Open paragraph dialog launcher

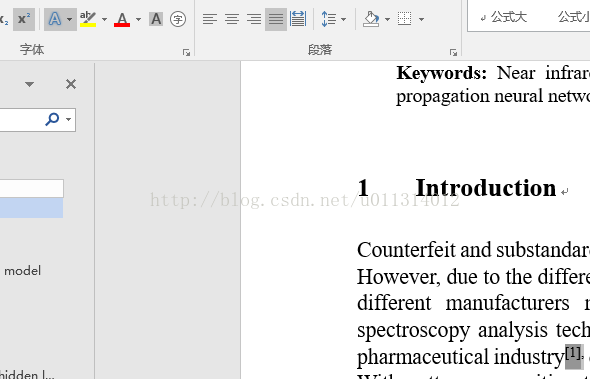pos(453,53)
